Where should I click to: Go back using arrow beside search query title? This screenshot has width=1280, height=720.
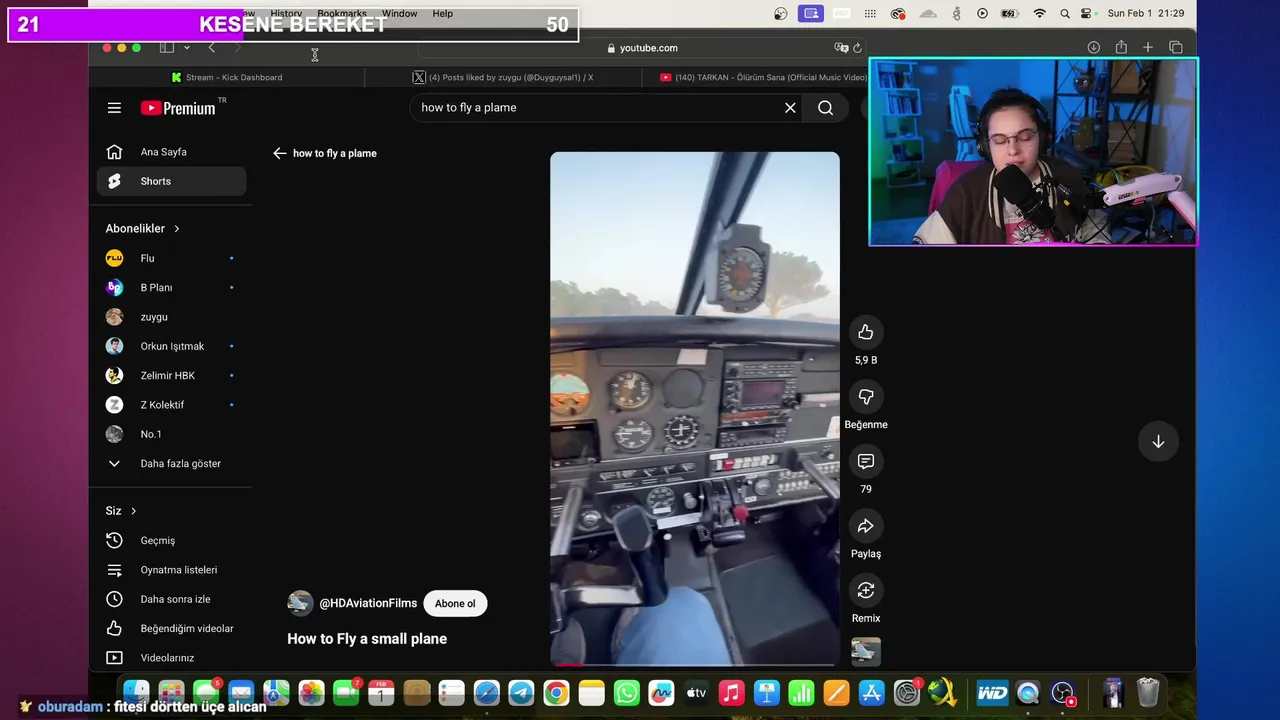279,153
